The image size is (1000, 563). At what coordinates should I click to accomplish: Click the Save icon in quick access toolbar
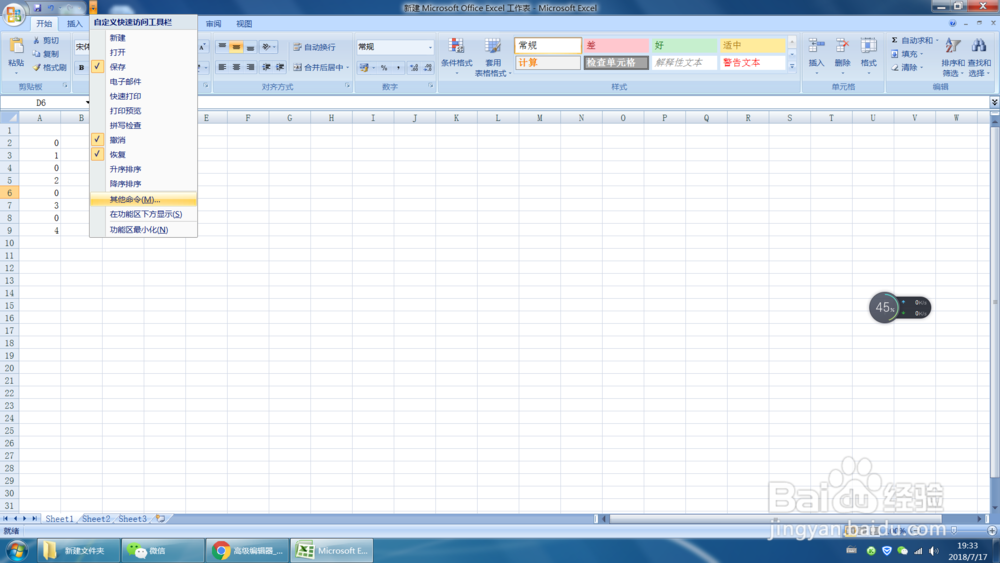[x=38, y=8]
